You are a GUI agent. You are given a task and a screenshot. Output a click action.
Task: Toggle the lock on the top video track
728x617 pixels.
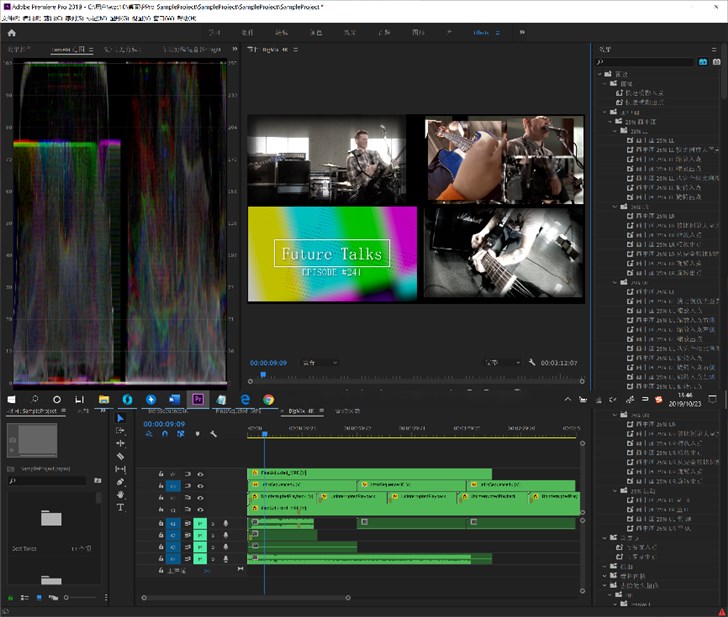[x=160, y=473]
